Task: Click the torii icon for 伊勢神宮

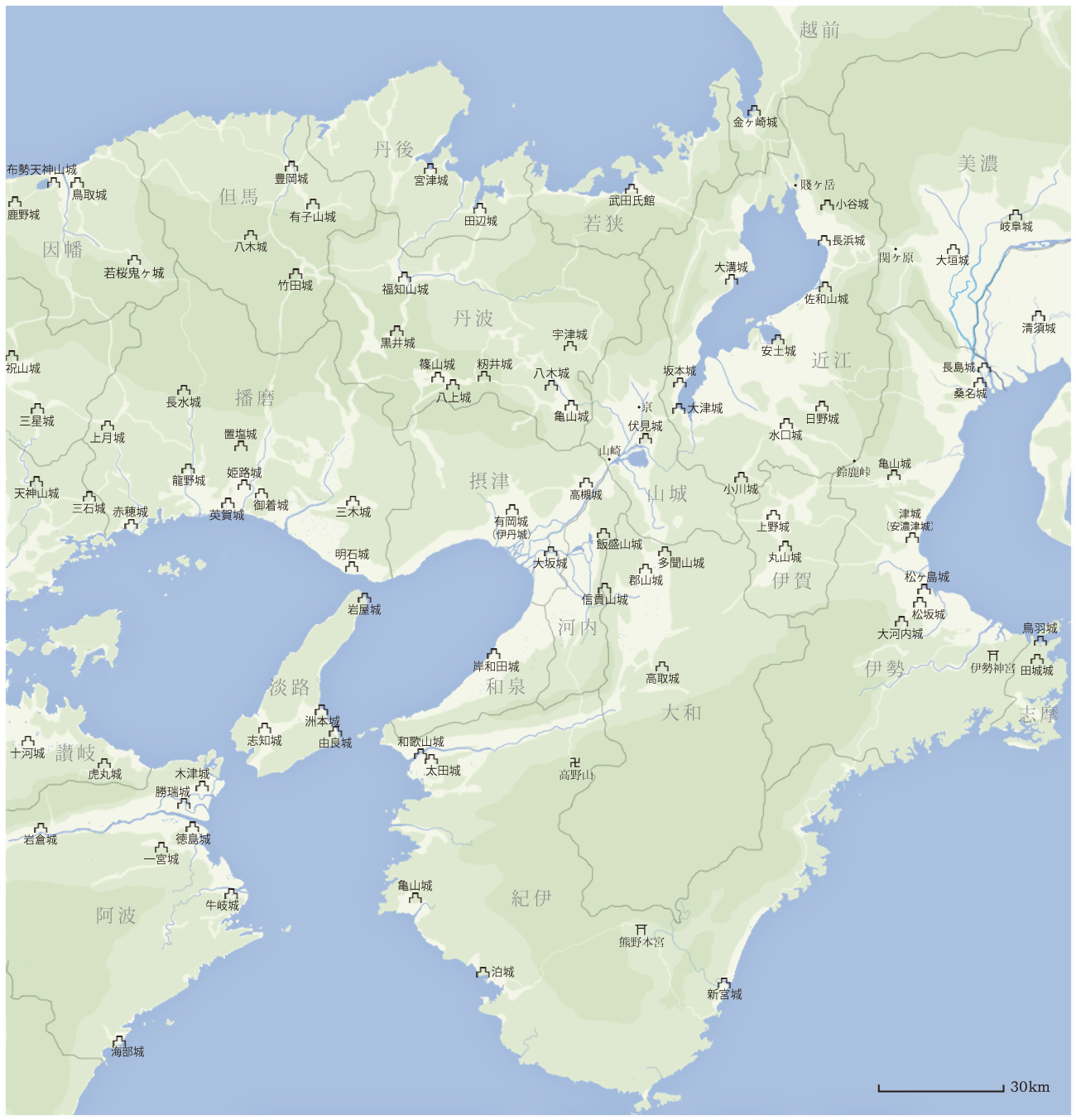Action: click(x=993, y=655)
